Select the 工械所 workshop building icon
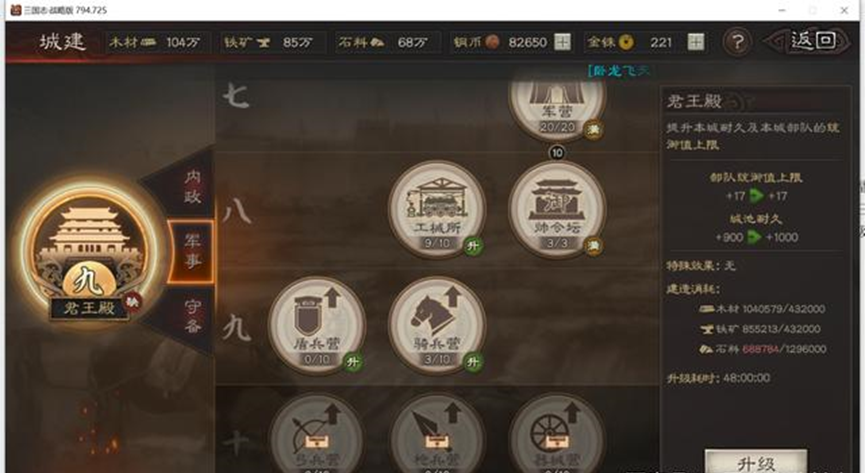 tap(437, 209)
